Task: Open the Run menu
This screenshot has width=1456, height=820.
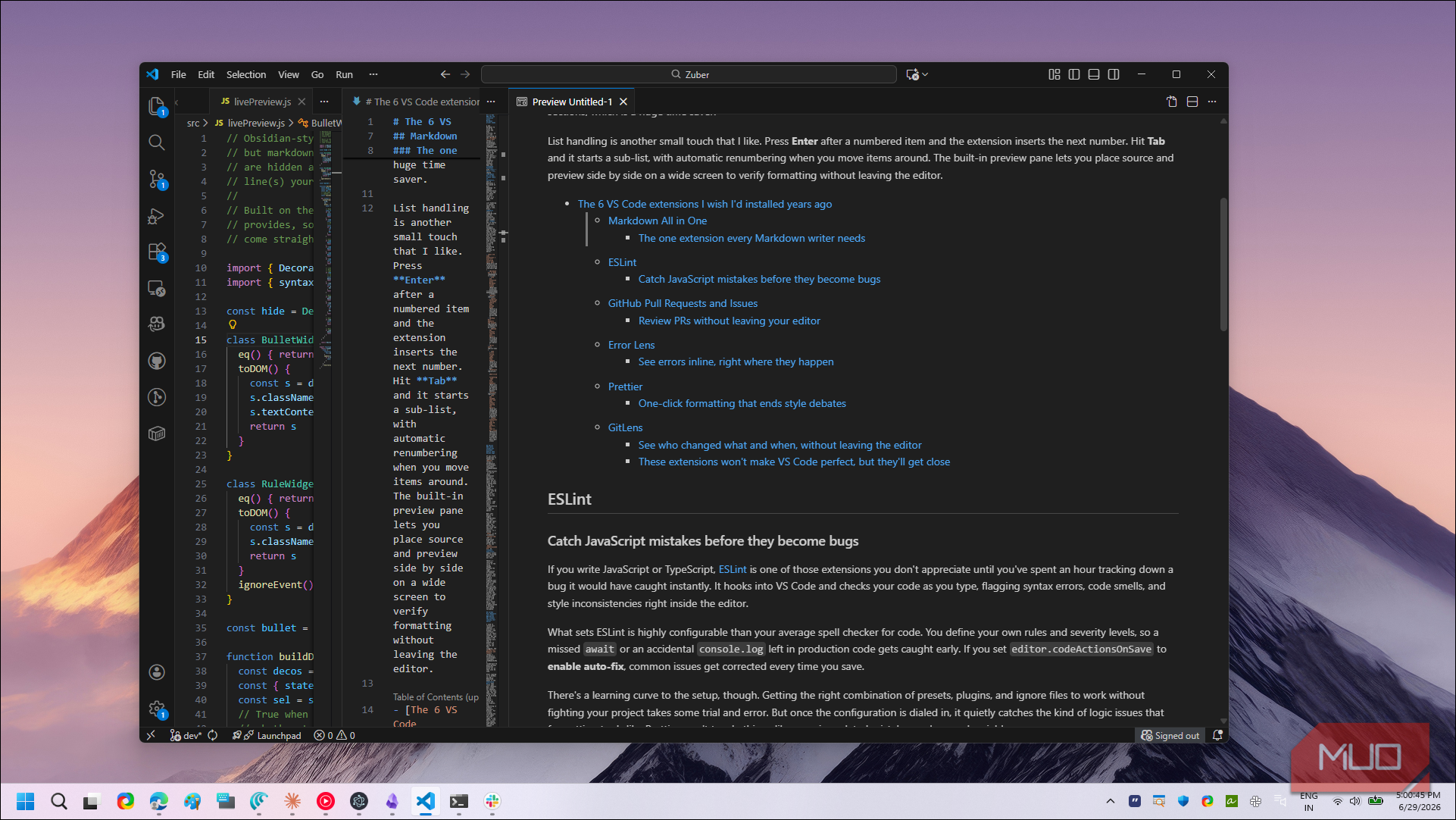Action: click(x=345, y=74)
